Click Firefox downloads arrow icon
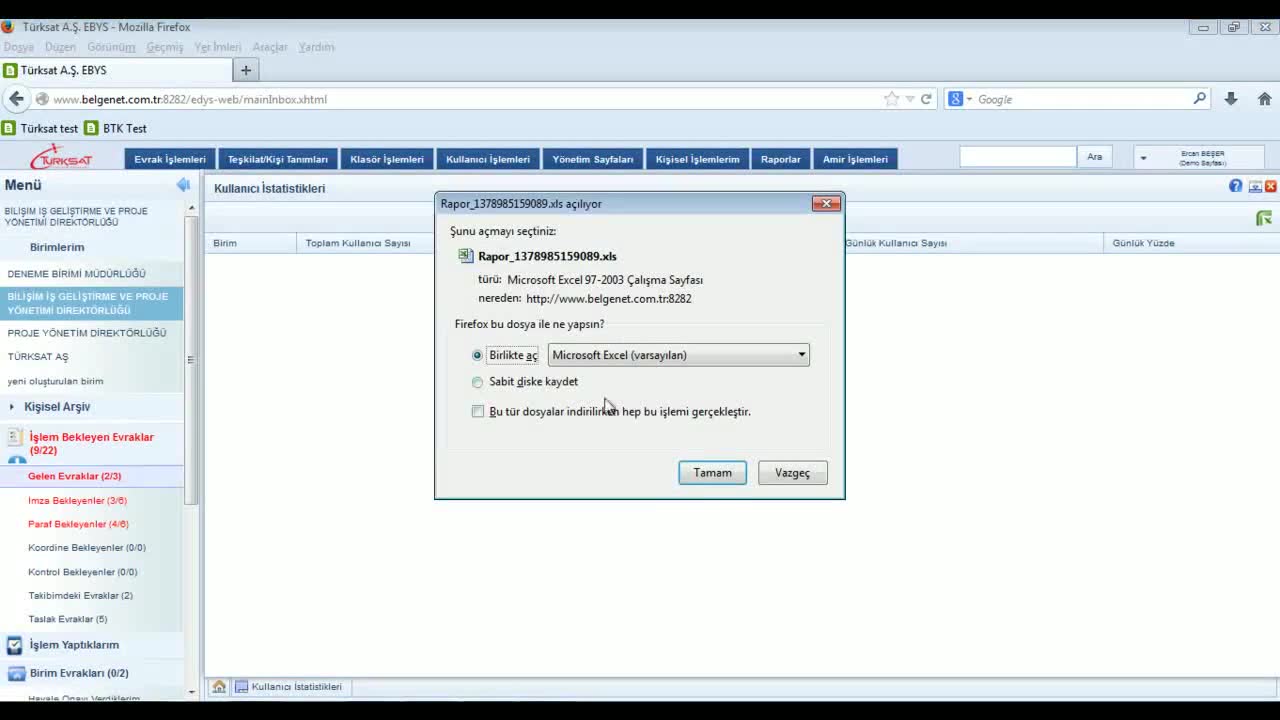Image resolution: width=1280 pixels, height=720 pixels. tap(1231, 99)
